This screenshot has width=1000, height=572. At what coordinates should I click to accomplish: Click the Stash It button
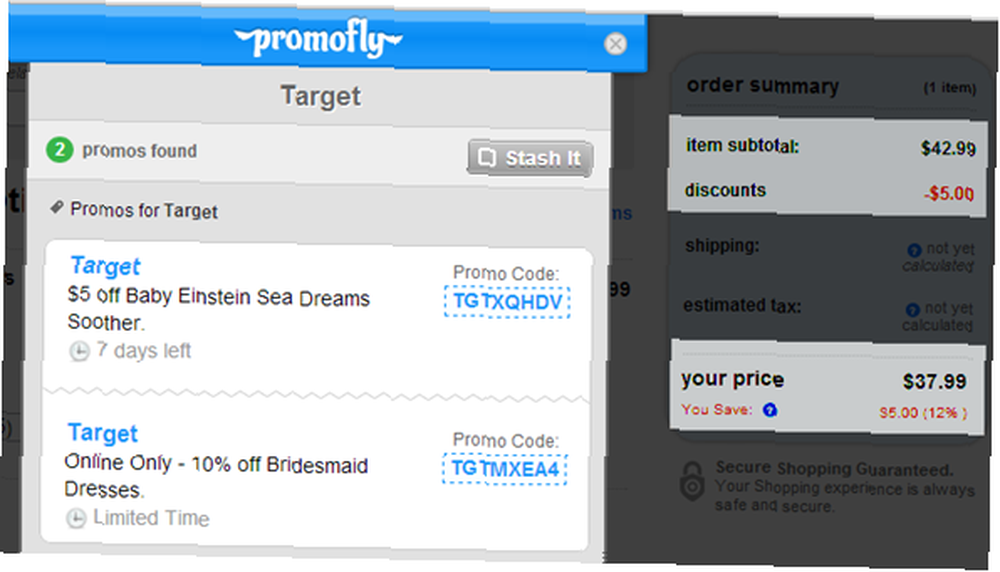click(530, 158)
